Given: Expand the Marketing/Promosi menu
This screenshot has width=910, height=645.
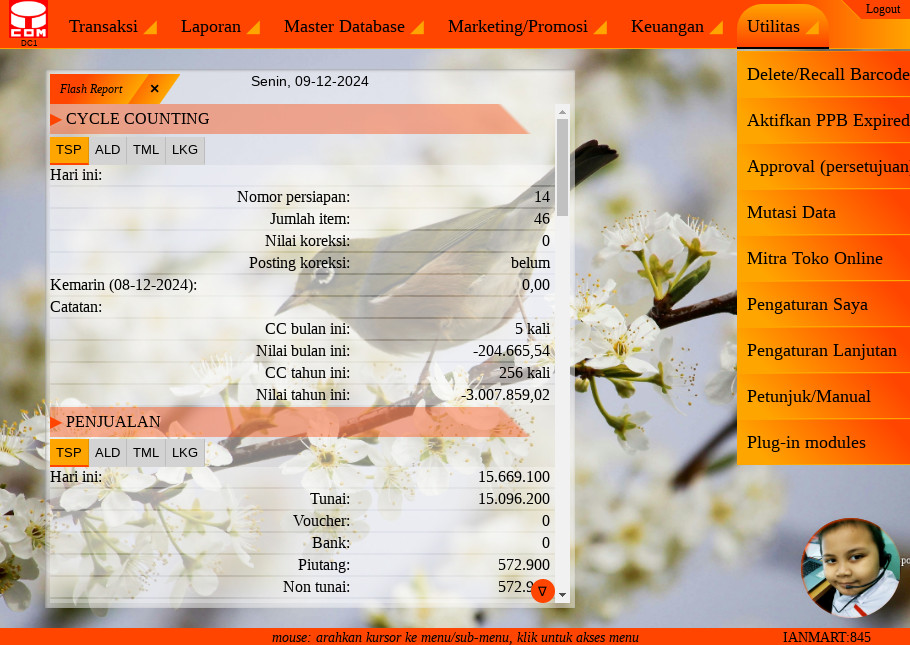Looking at the screenshot, I should tap(526, 27).
